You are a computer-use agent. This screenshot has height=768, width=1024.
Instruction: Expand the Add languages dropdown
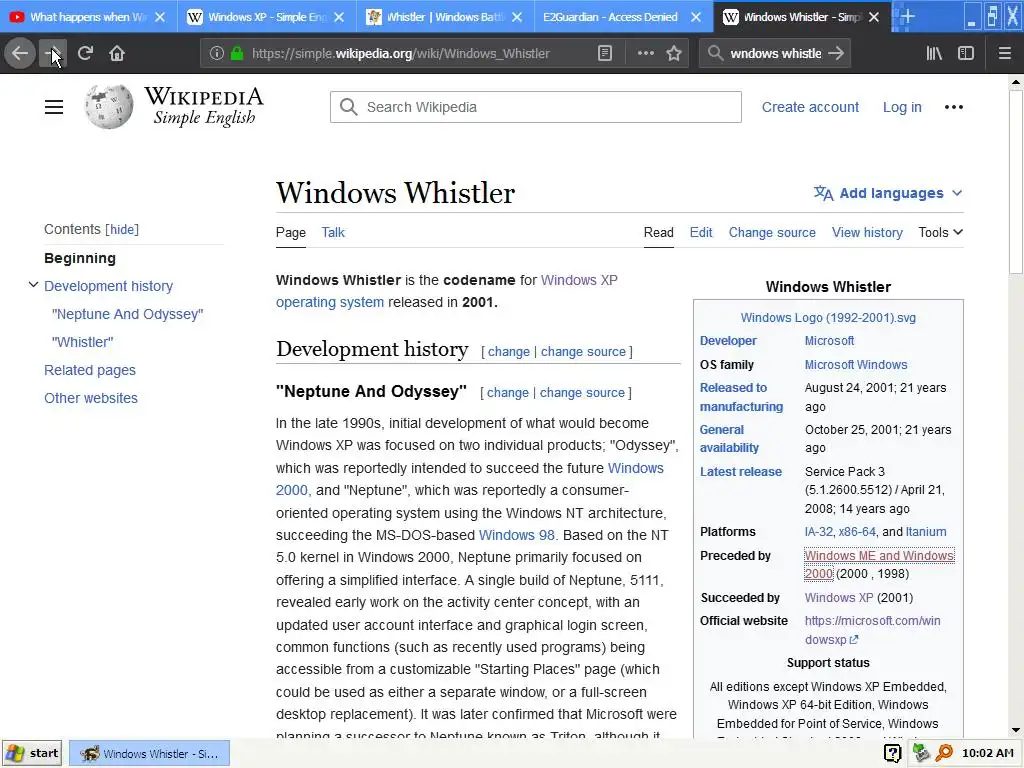coord(888,193)
